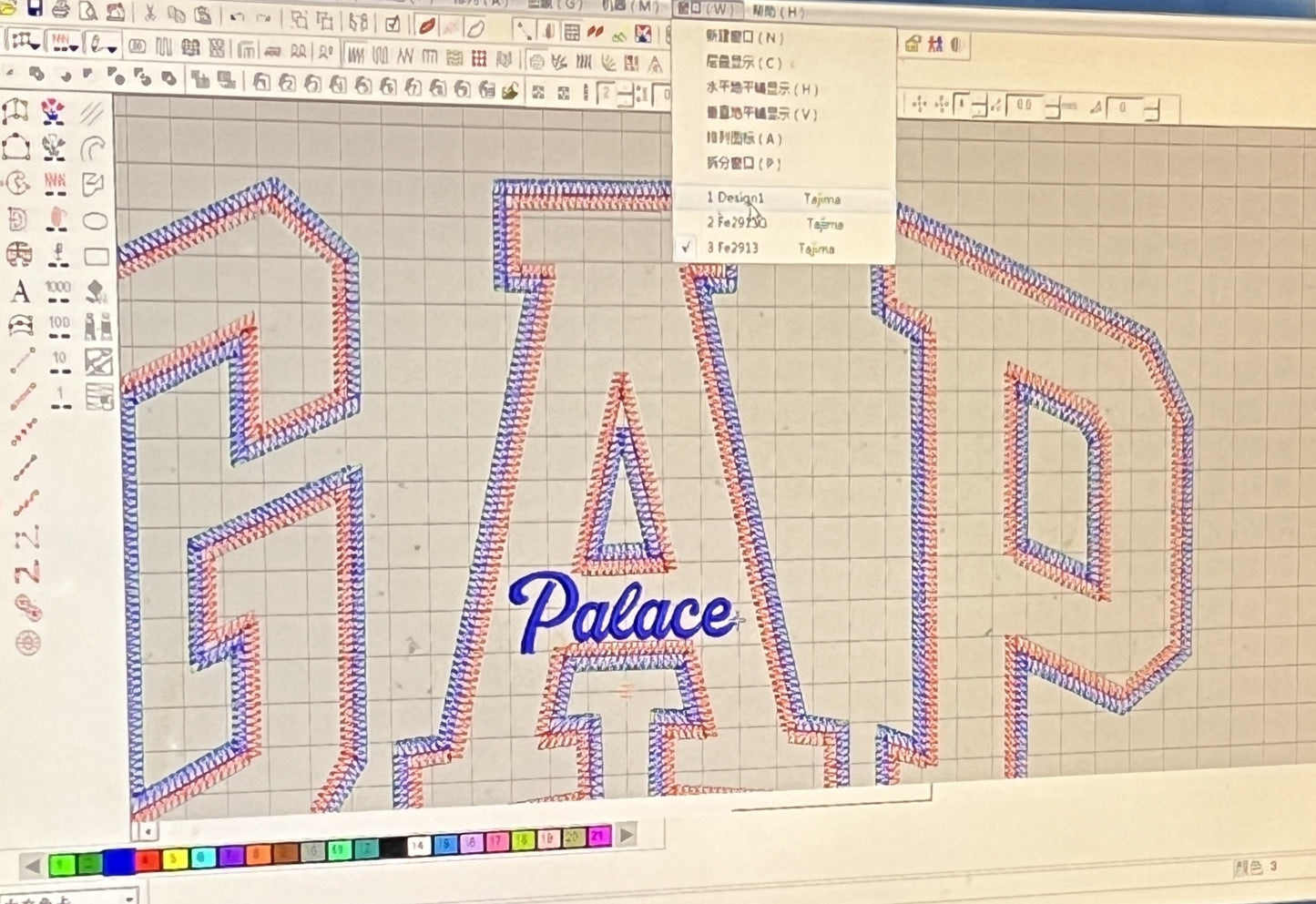The image size is (1316, 904).
Task: Click the Undo arrow icon
Action: 237,16
